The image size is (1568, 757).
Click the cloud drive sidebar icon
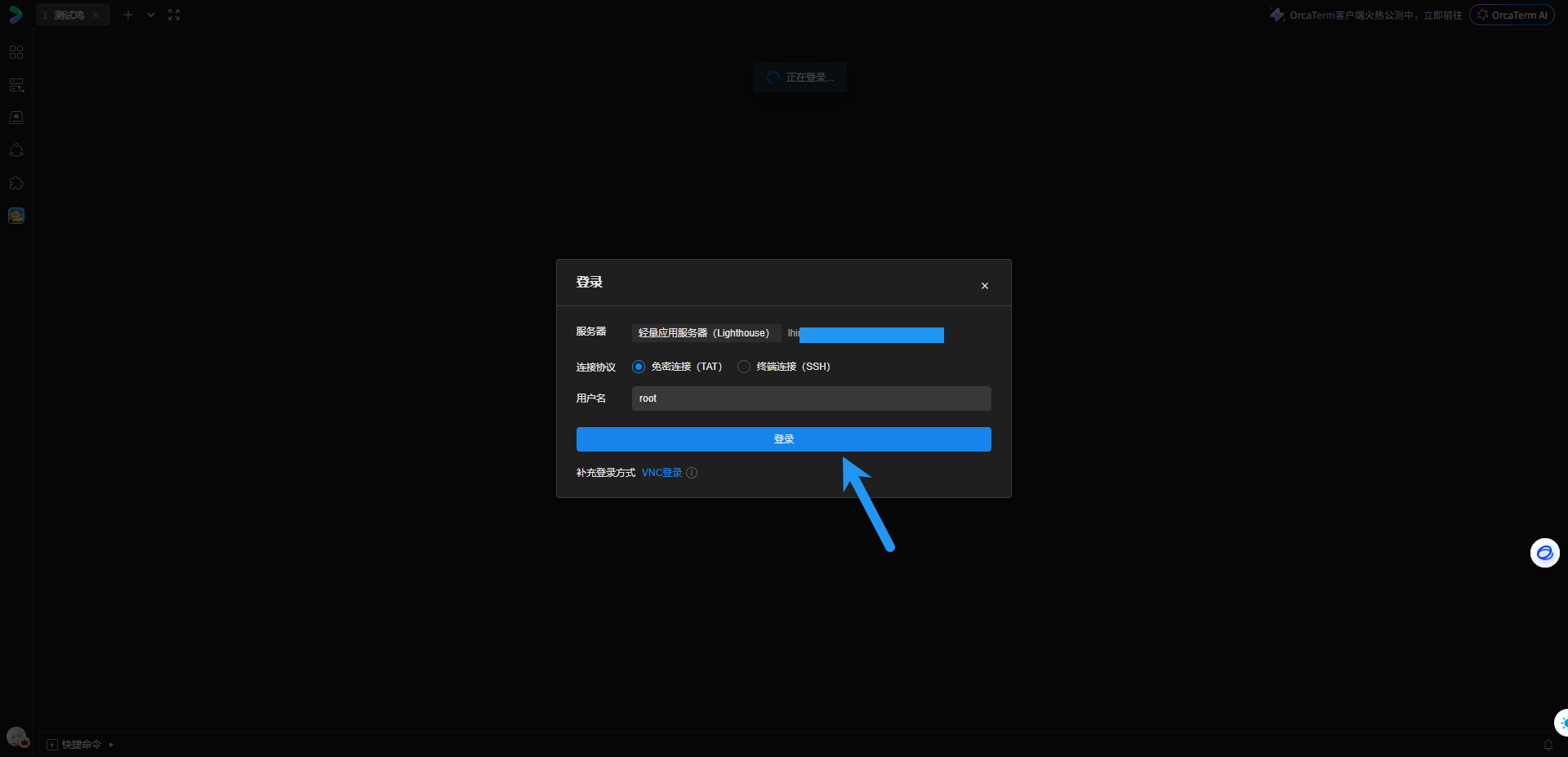pyautogui.click(x=16, y=118)
